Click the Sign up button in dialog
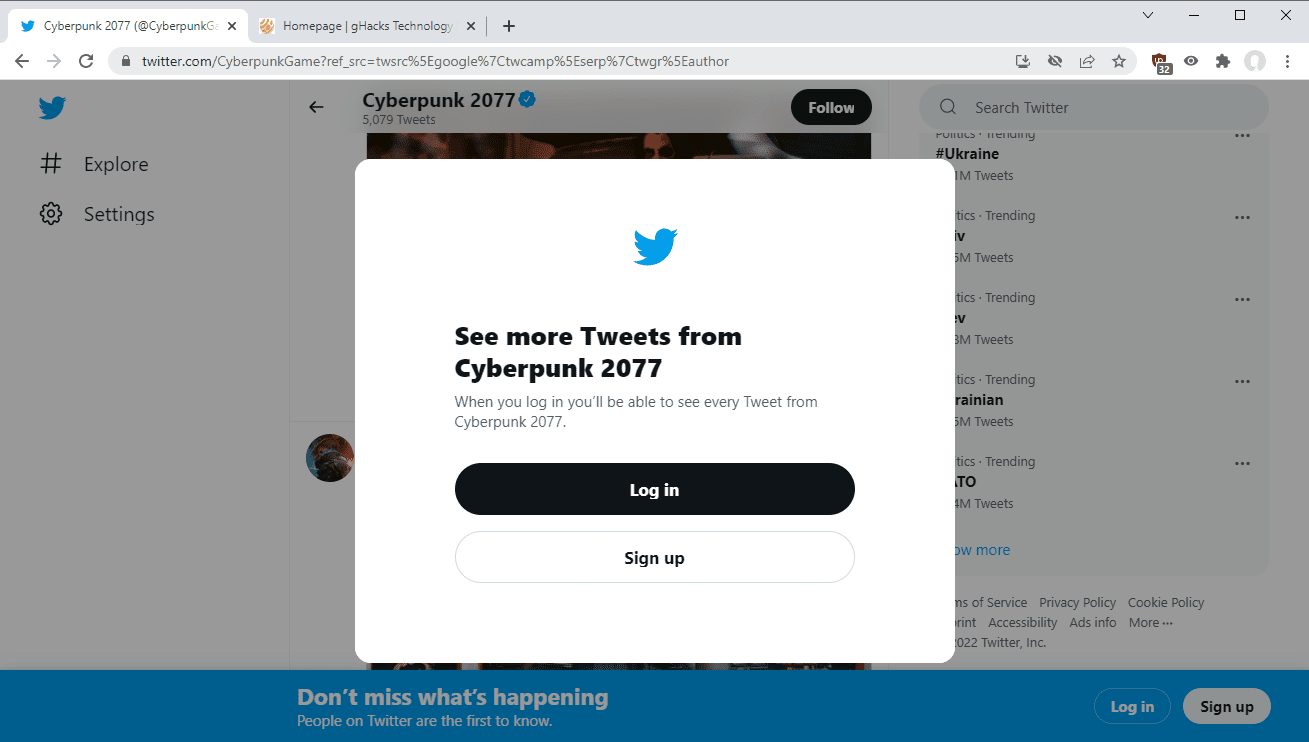Screen dimensions: 1309x742 pos(654,557)
